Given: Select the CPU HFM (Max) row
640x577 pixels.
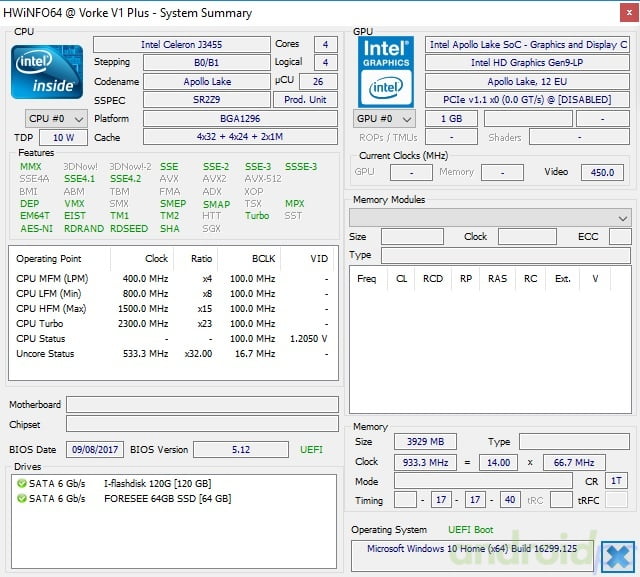Looking at the screenshot, I should [173, 308].
